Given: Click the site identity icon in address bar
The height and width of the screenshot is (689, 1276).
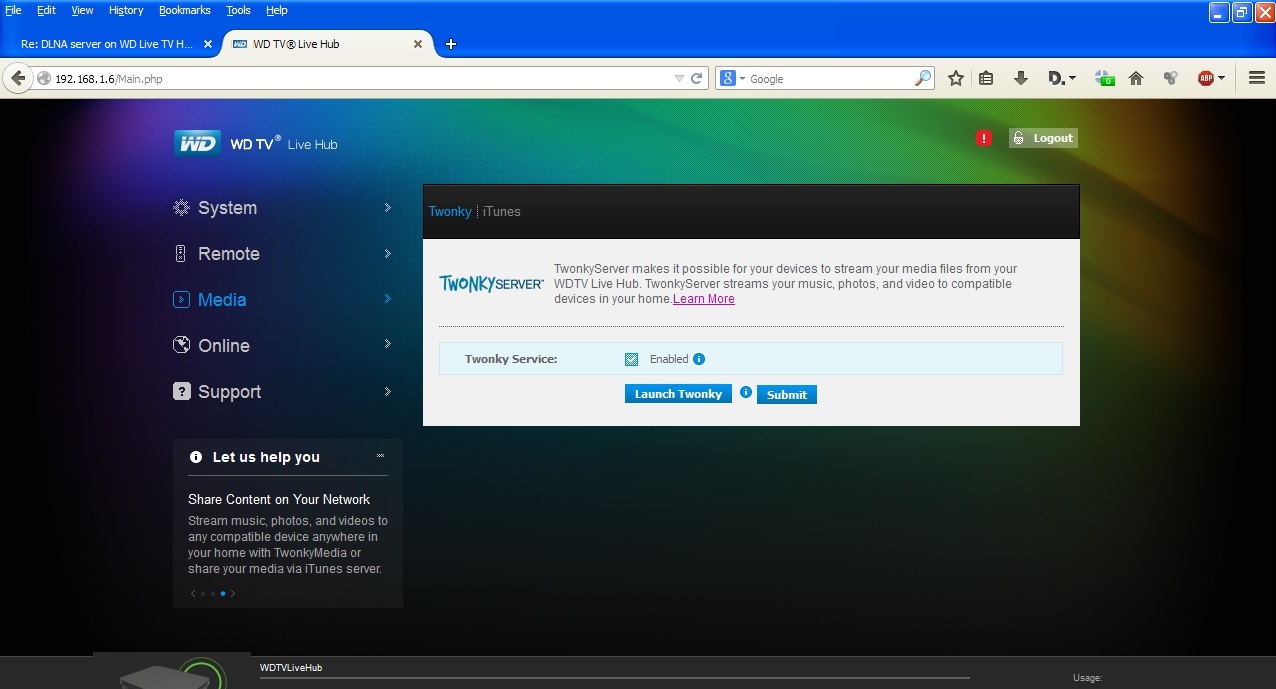Looking at the screenshot, I should (x=44, y=78).
